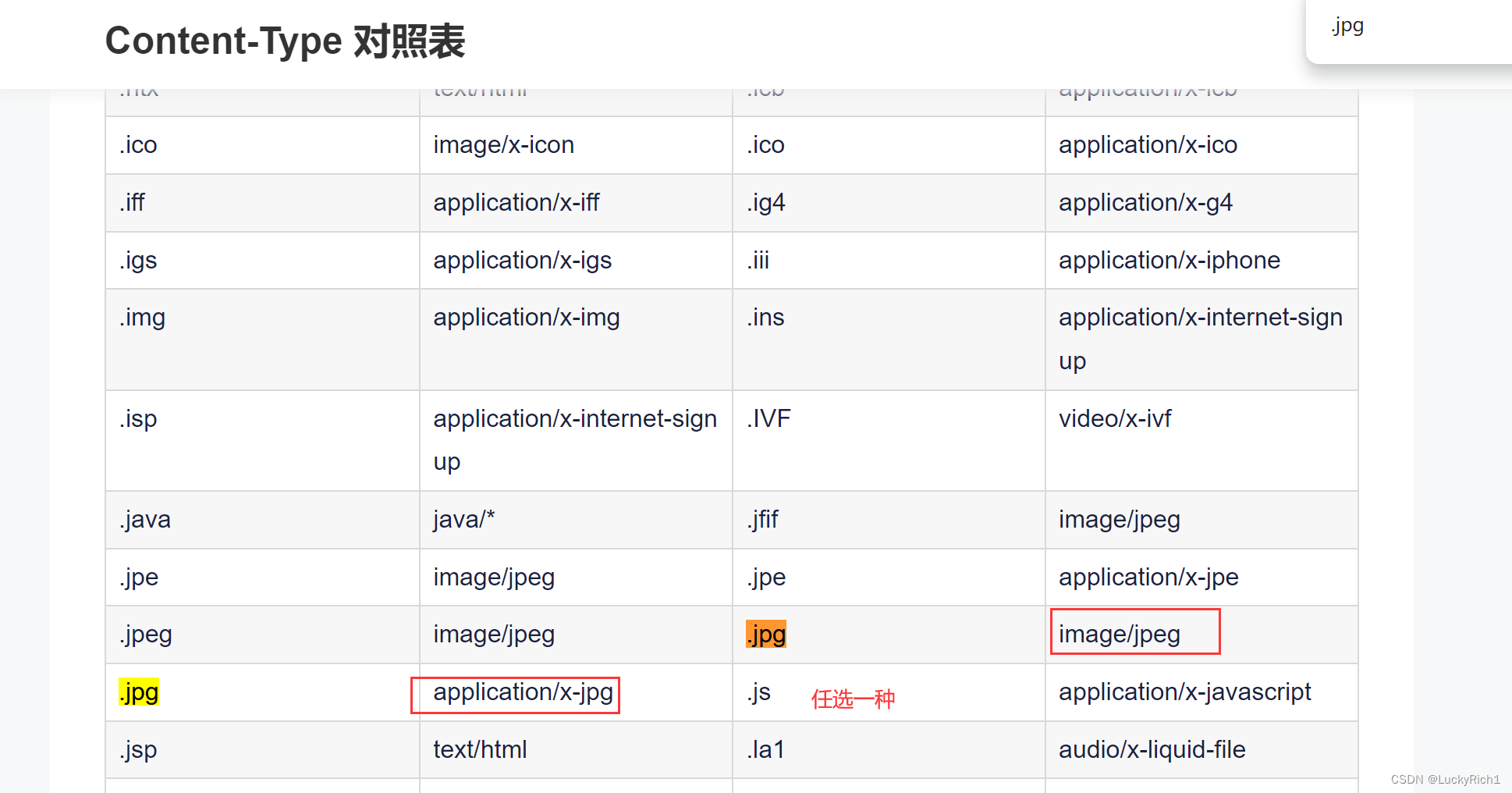Click 'application/x-internet-signup' in the .isp row
The width and height of the screenshot is (1512, 793).
575,441
